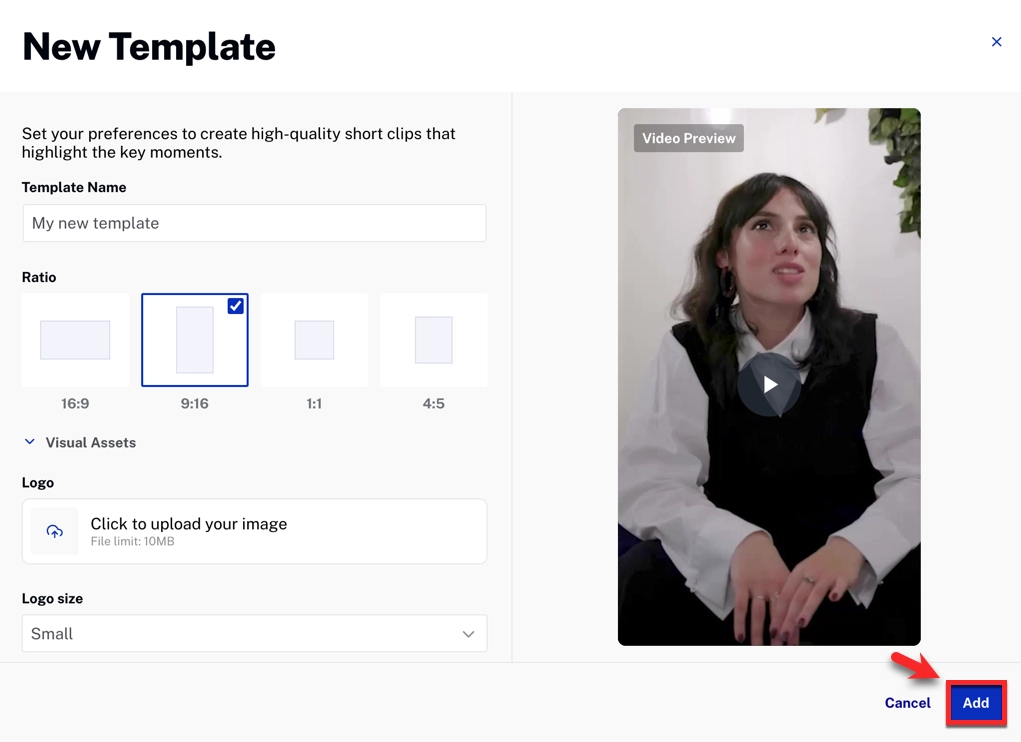Pick the 4:5 ratio option

pos(433,340)
